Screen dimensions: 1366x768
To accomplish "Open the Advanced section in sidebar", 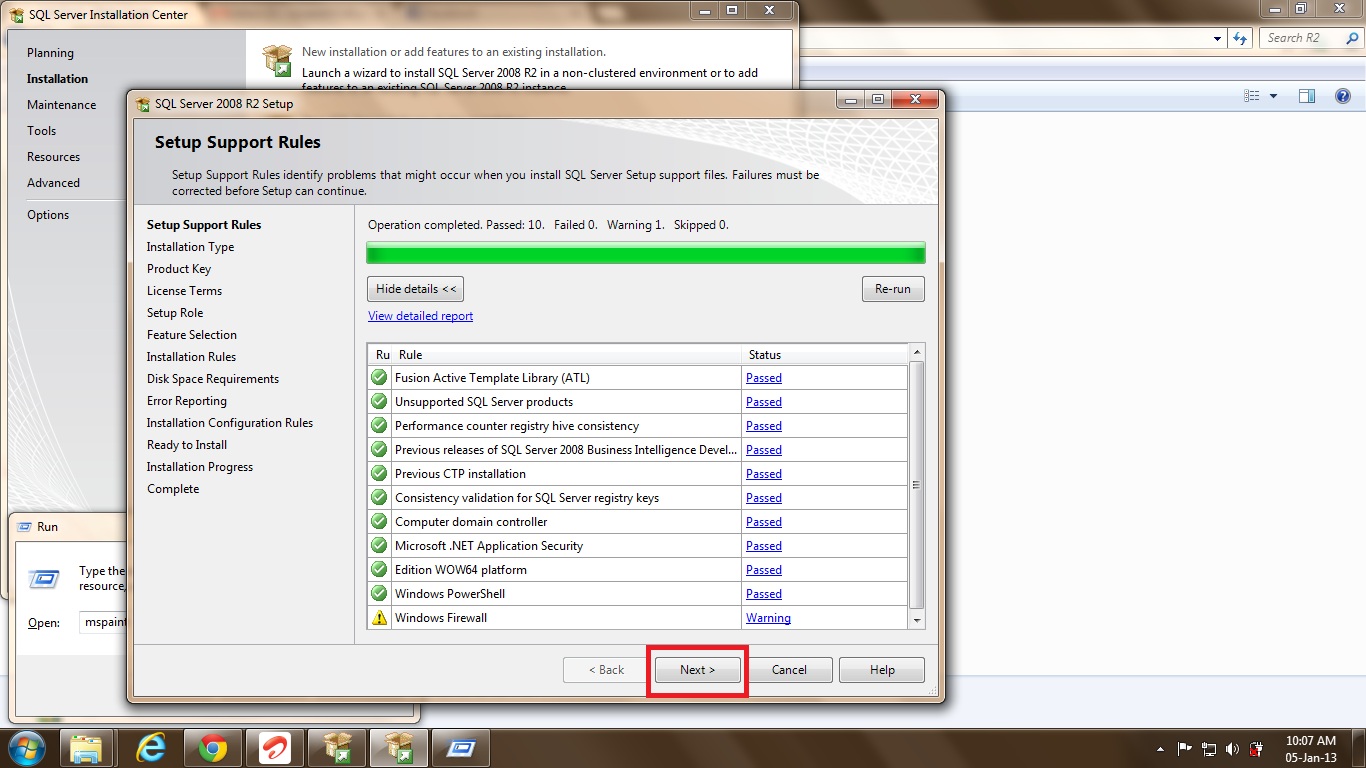I will click(53, 183).
